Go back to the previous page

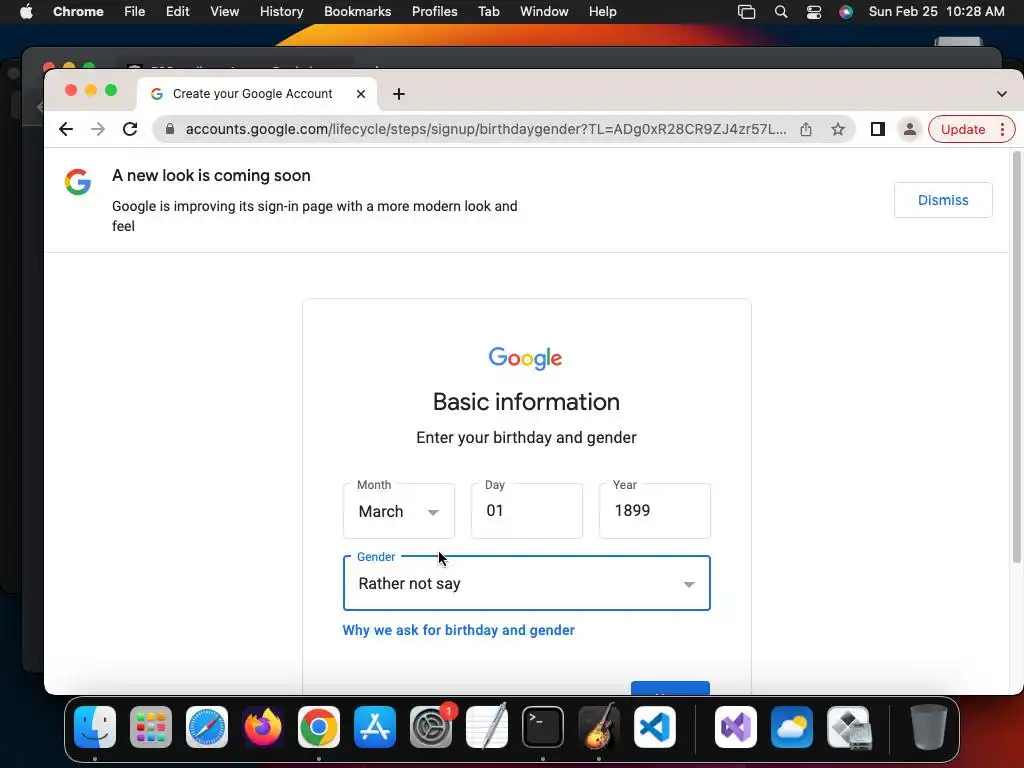[66, 129]
